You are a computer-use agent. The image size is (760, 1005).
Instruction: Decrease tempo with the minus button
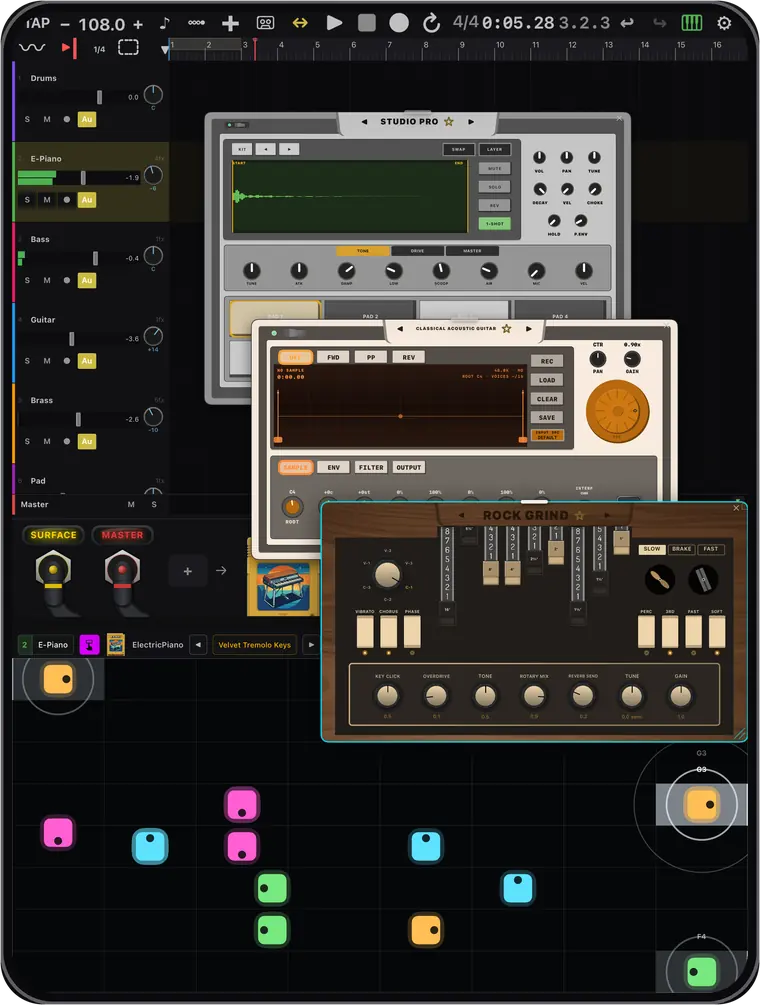tap(65, 24)
